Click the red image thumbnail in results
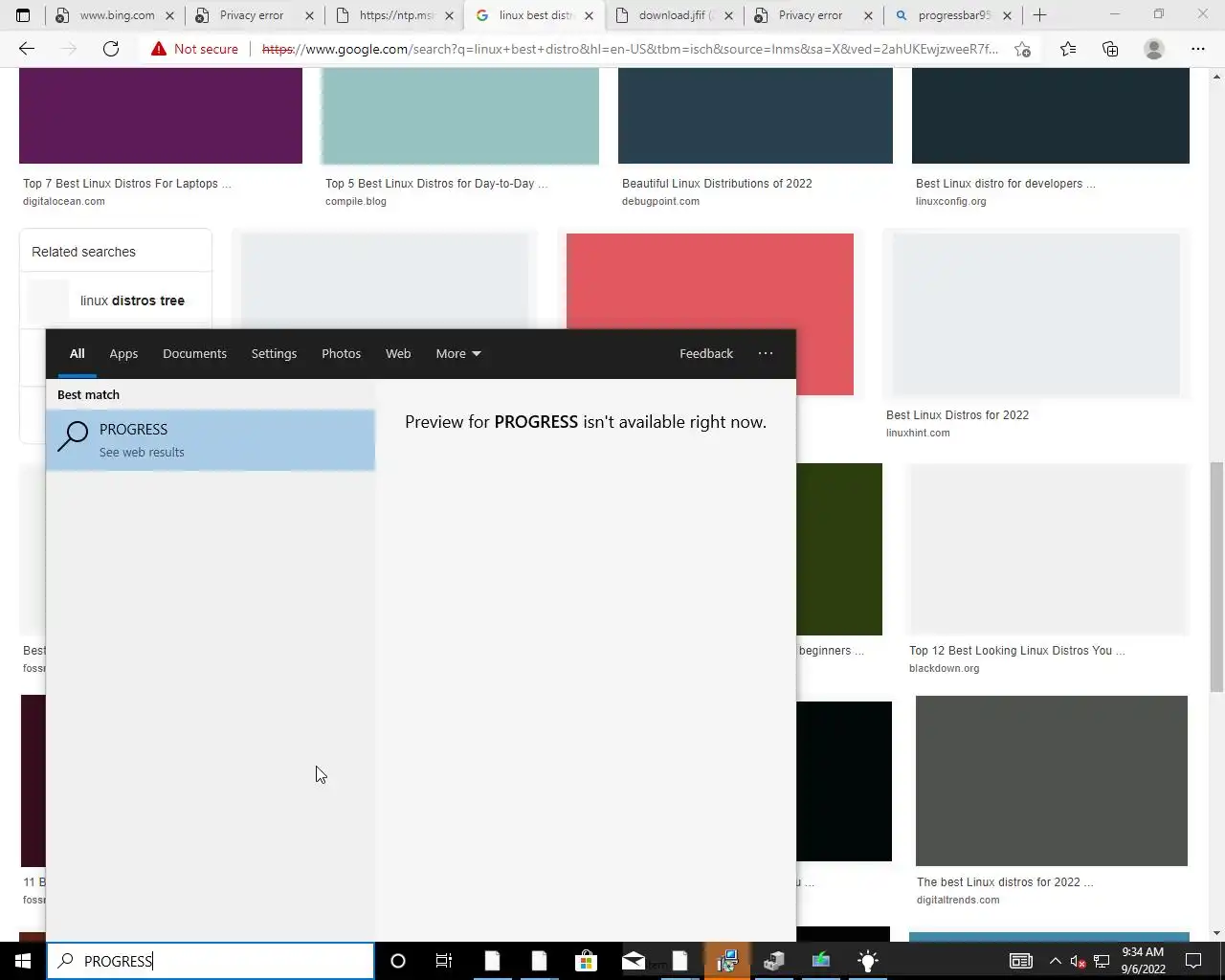The width and height of the screenshot is (1225, 980). (709, 280)
